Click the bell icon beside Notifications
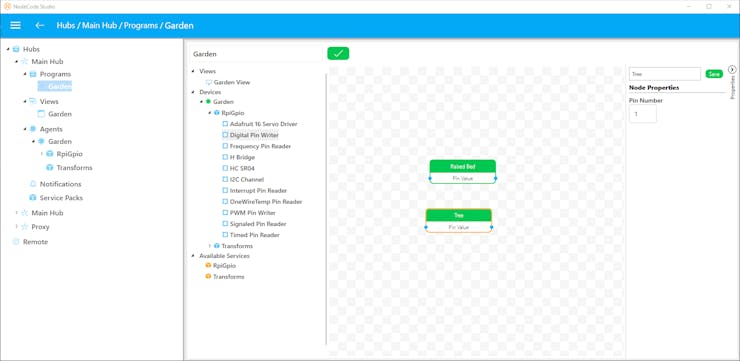 [33, 184]
